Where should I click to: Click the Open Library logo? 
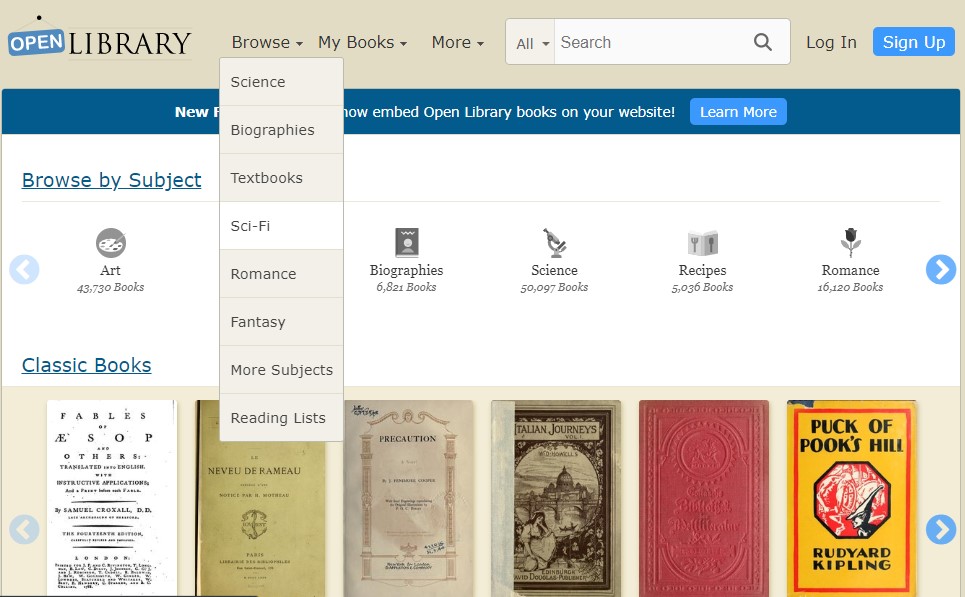(x=100, y=41)
